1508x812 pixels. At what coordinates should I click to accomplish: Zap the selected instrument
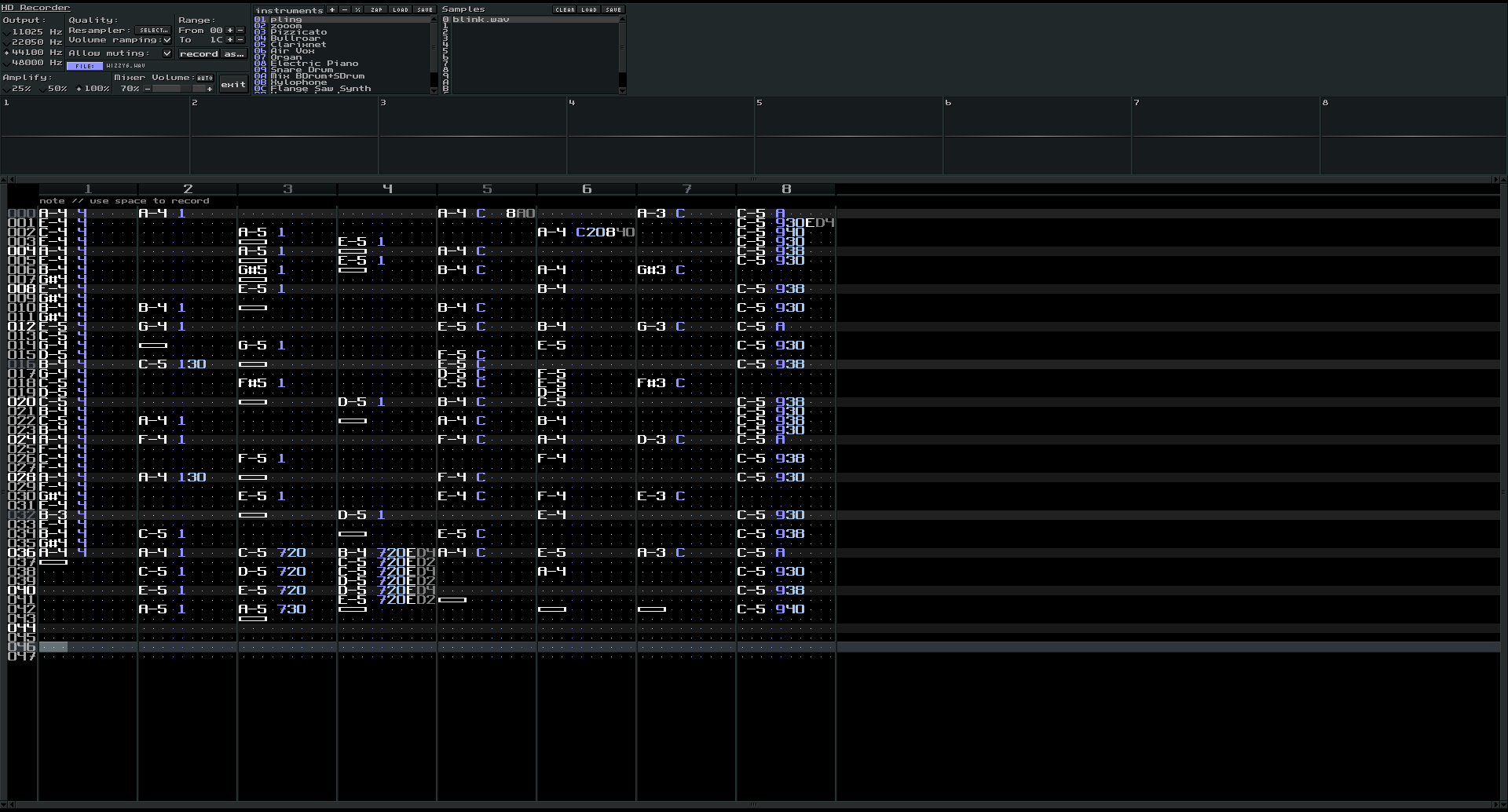376,9
